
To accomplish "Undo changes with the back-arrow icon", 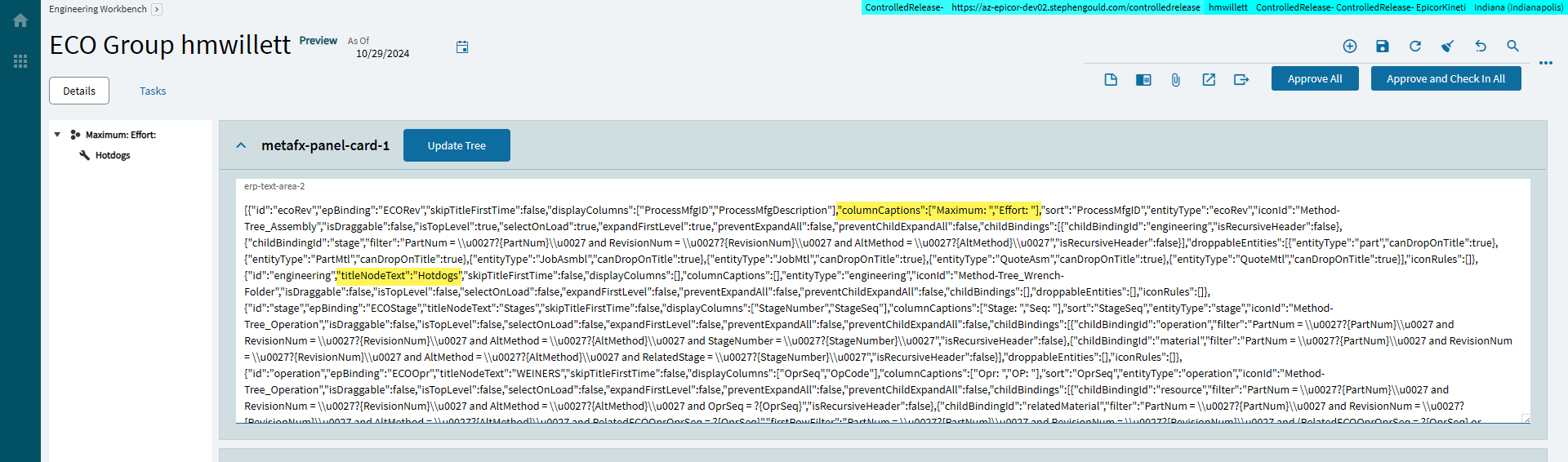I will click(x=1481, y=47).
